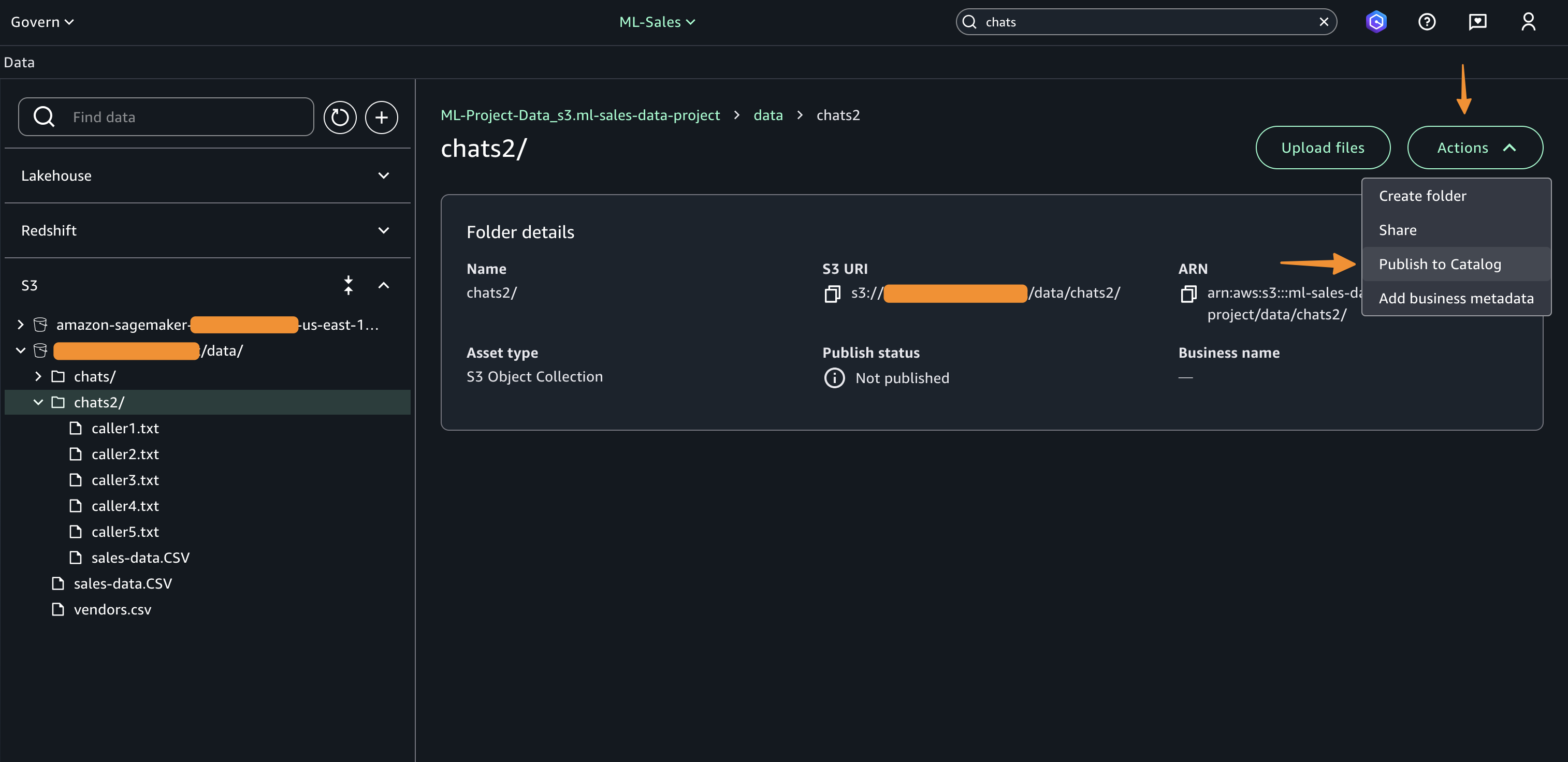Viewport: 1568px width, 762px height.
Task: Copy the ARN using copy icon
Action: tap(1188, 294)
